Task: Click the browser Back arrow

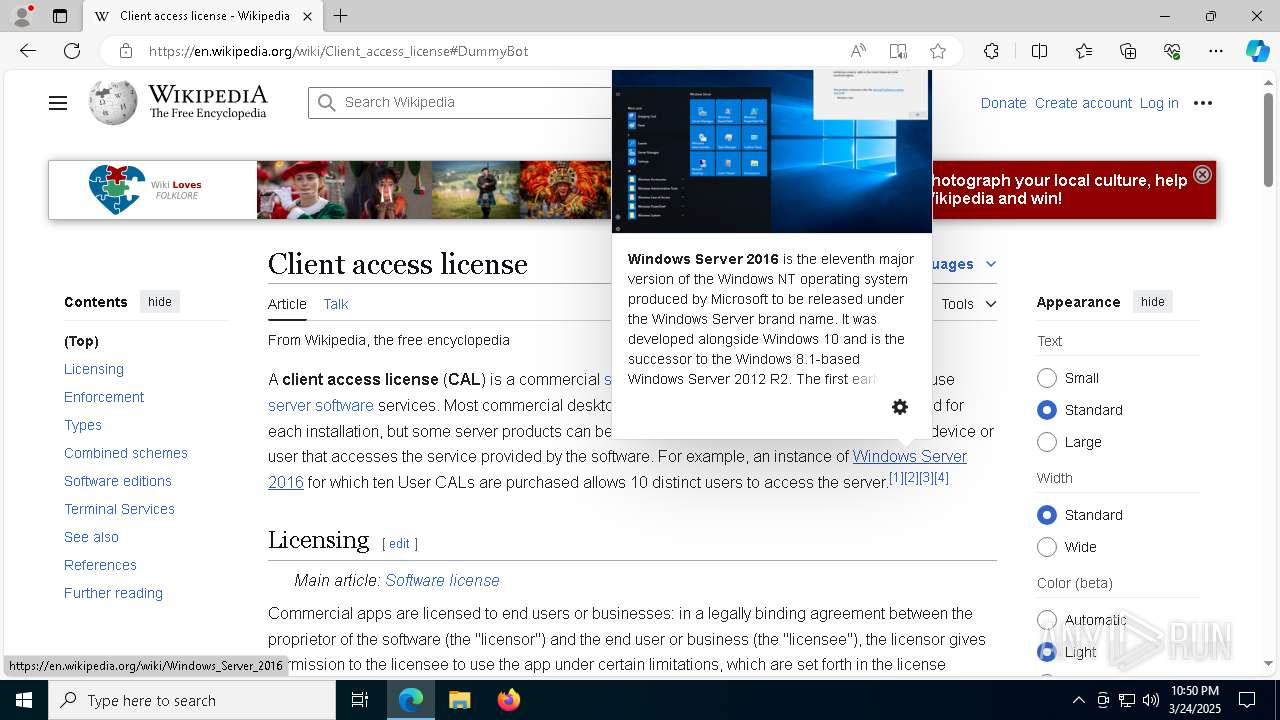Action: click(28, 51)
